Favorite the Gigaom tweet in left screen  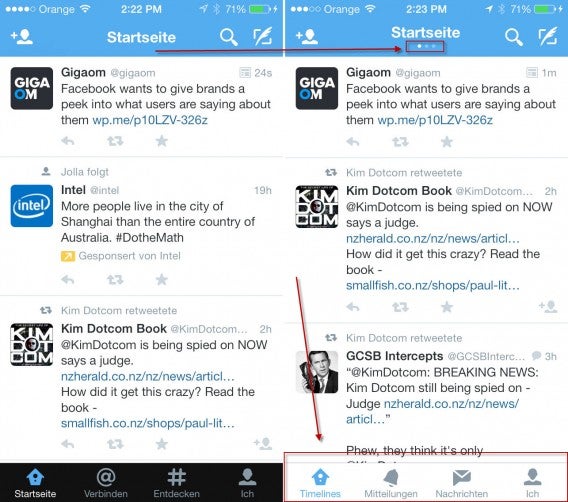pyautogui.click(x=162, y=141)
